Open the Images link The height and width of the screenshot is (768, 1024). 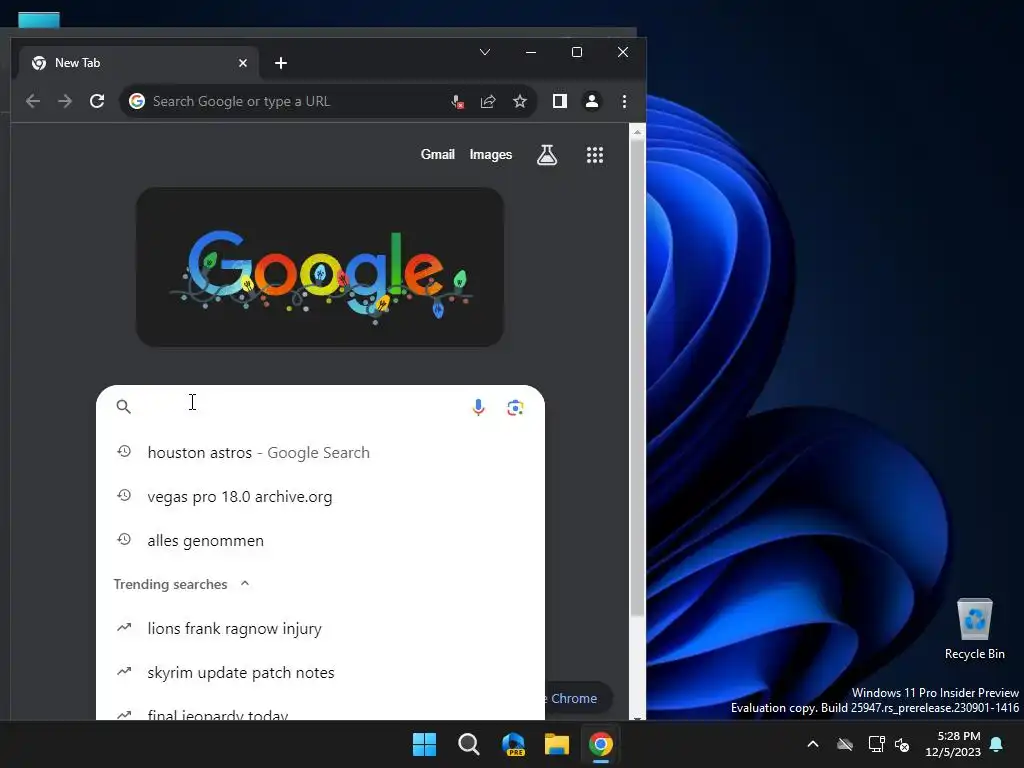click(x=490, y=155)
